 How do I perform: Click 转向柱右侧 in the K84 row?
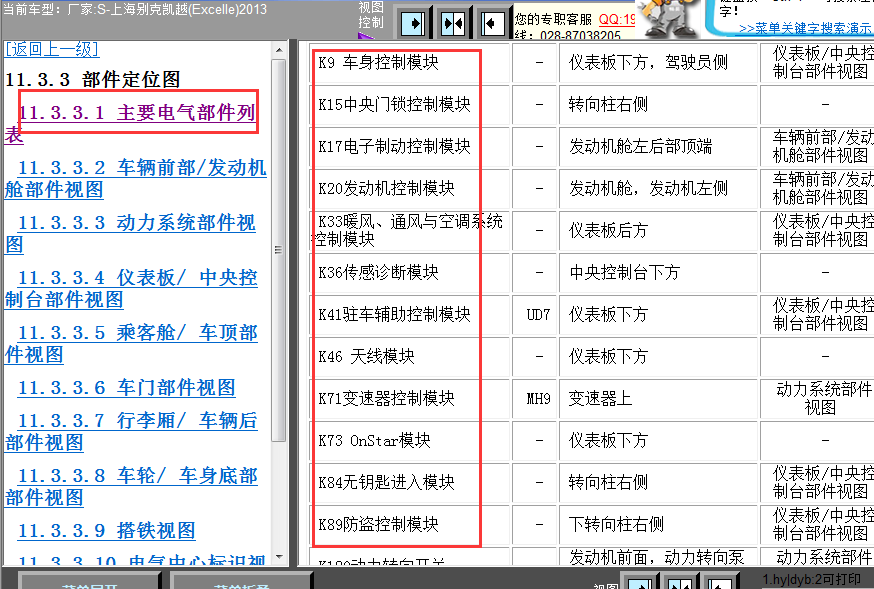point(658,483)
